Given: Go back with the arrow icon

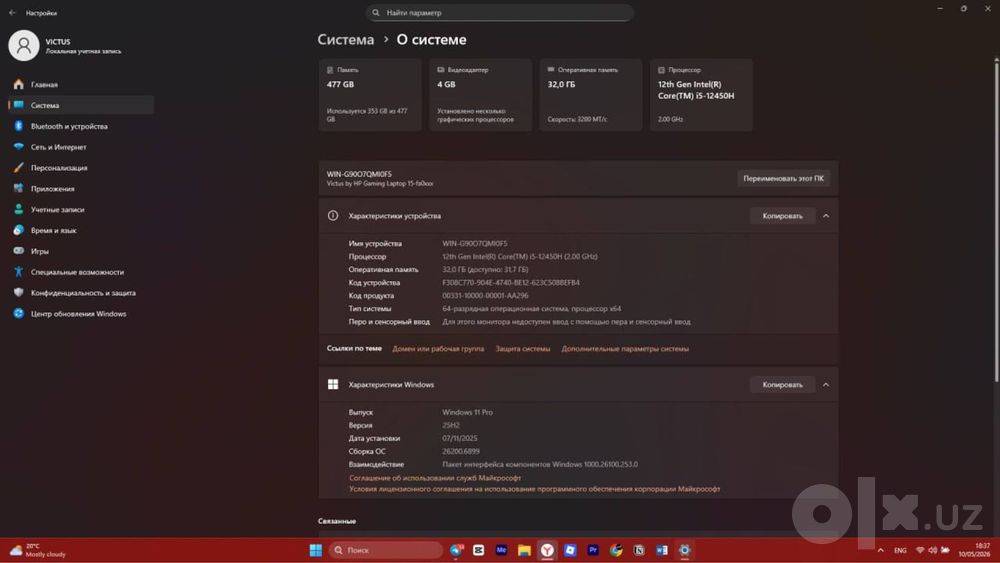Looking at the screenshot, I should [12, 13].
